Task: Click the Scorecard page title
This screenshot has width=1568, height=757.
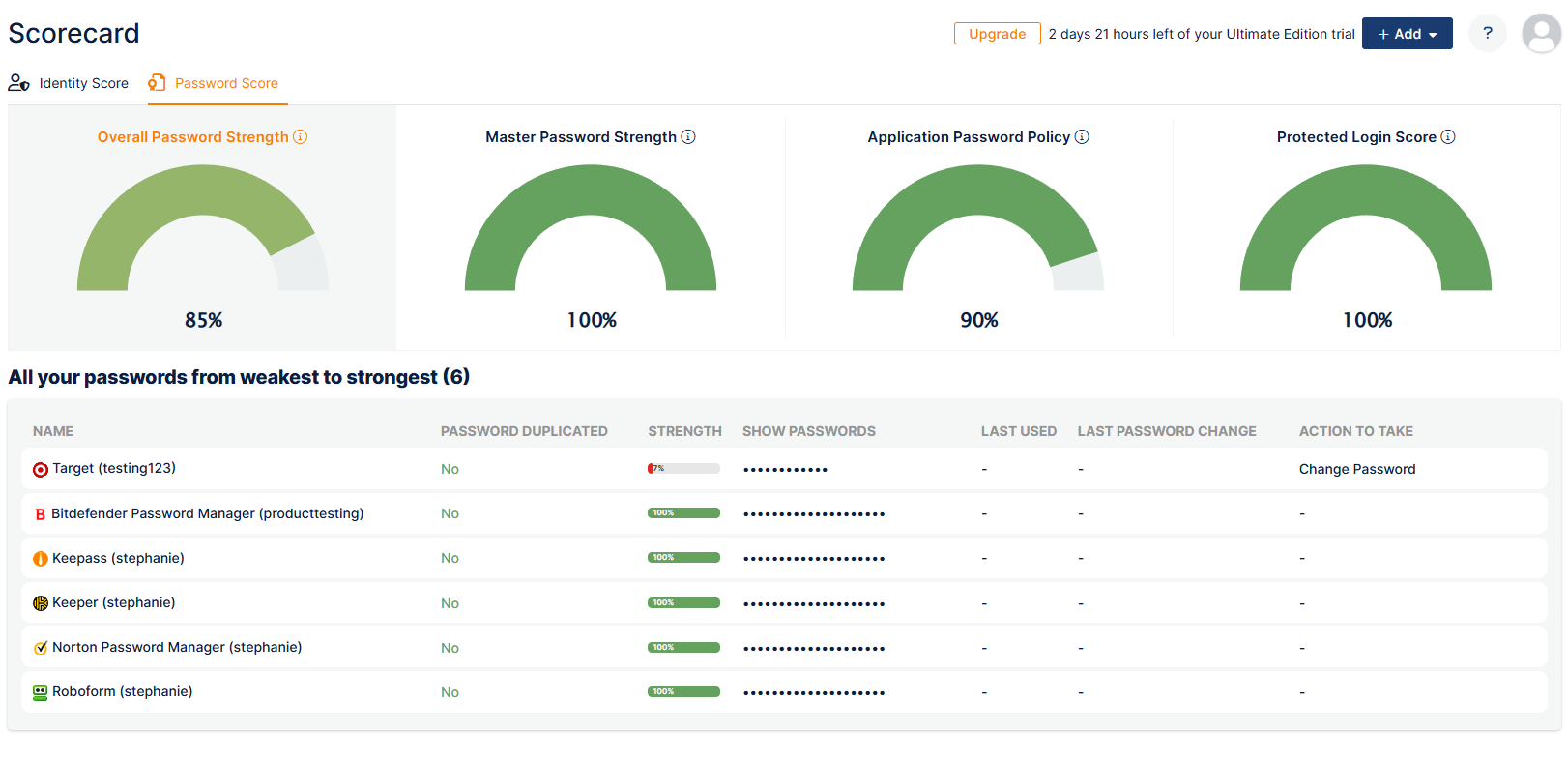Action: (73, 33)
